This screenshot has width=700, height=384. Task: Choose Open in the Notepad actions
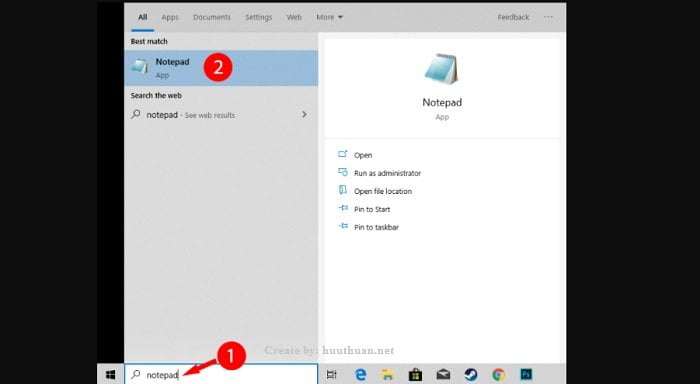363,155
